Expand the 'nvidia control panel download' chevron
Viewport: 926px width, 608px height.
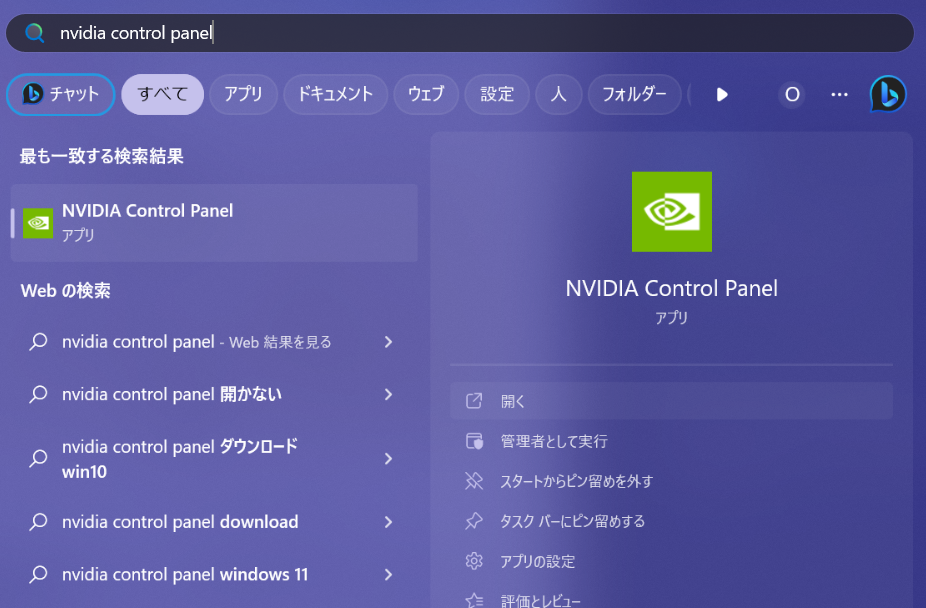tap(388, 522)
